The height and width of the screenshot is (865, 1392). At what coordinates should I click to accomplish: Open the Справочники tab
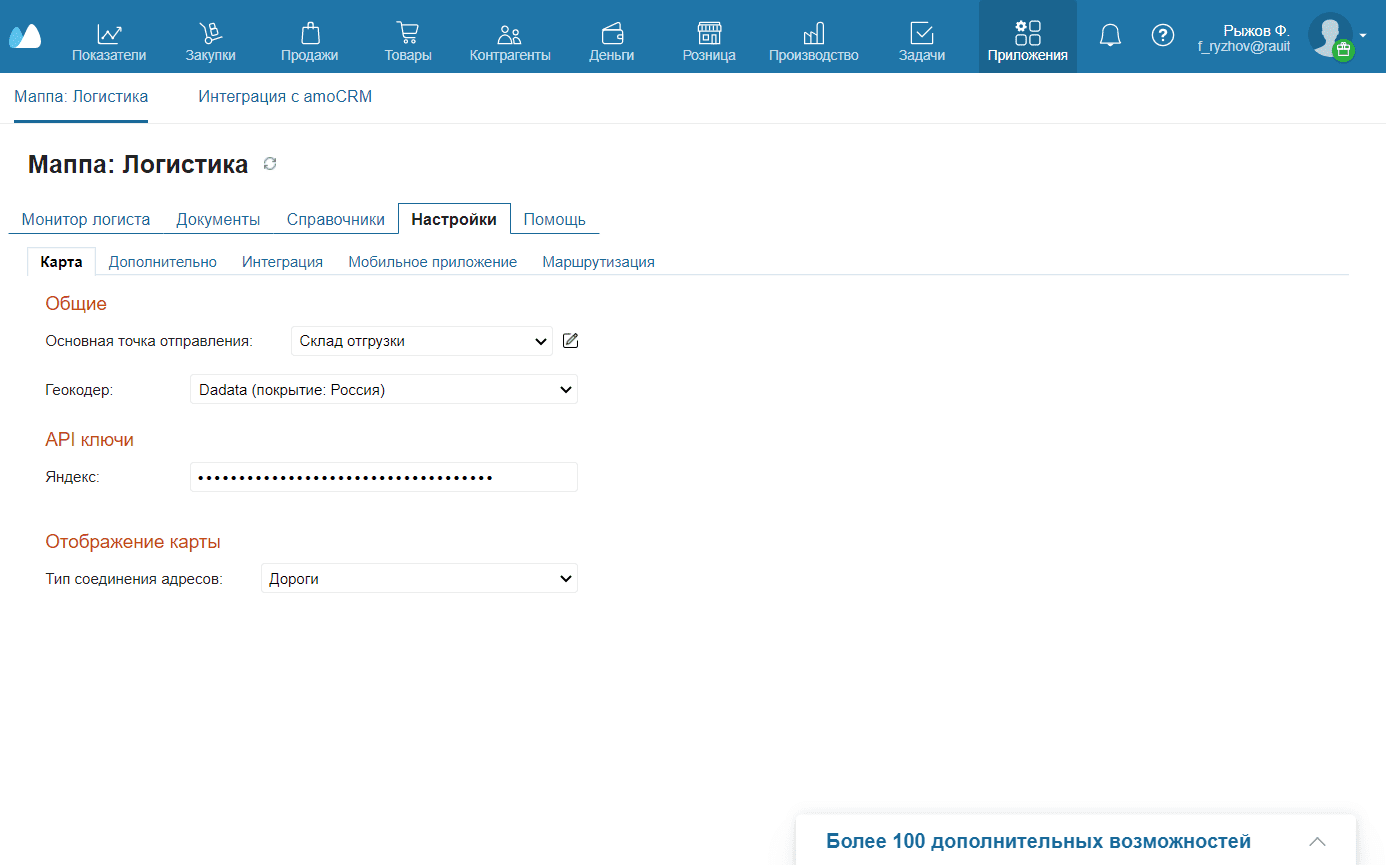pyautogui.click(x=336, y=219)
